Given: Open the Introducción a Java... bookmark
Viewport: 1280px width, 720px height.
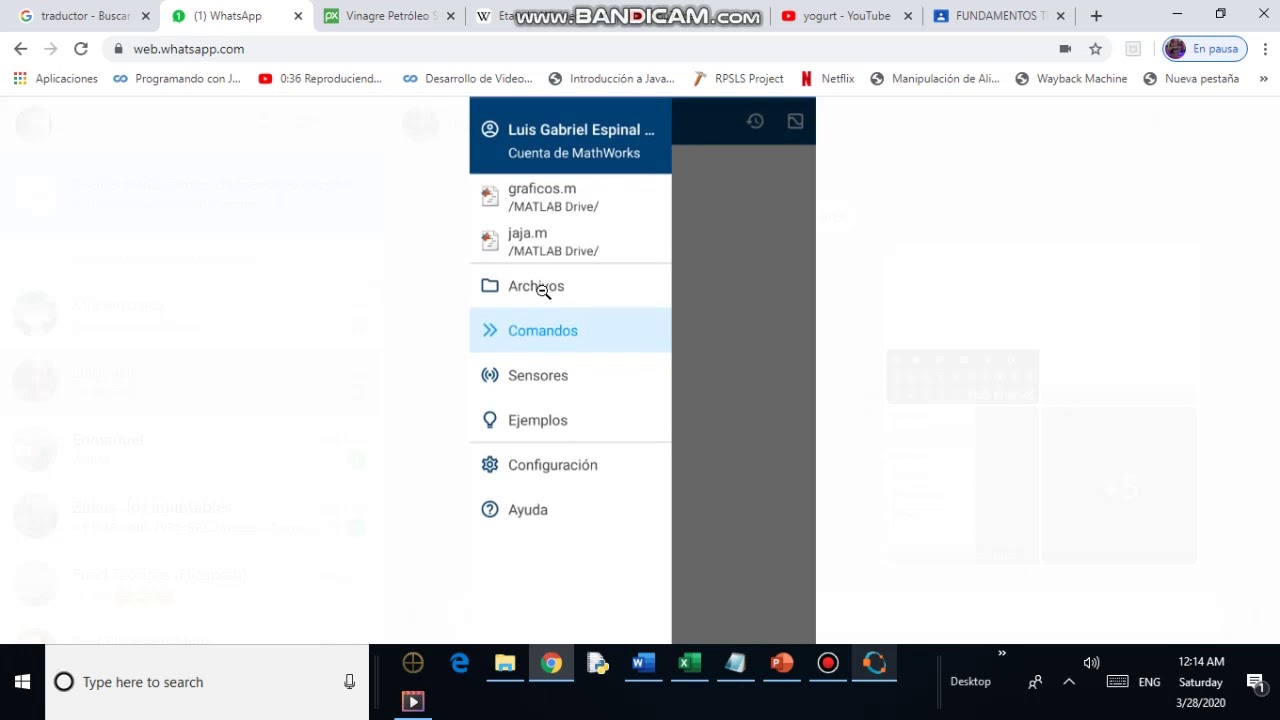Looking at the screenshot, I should click(x=612, y=79).
